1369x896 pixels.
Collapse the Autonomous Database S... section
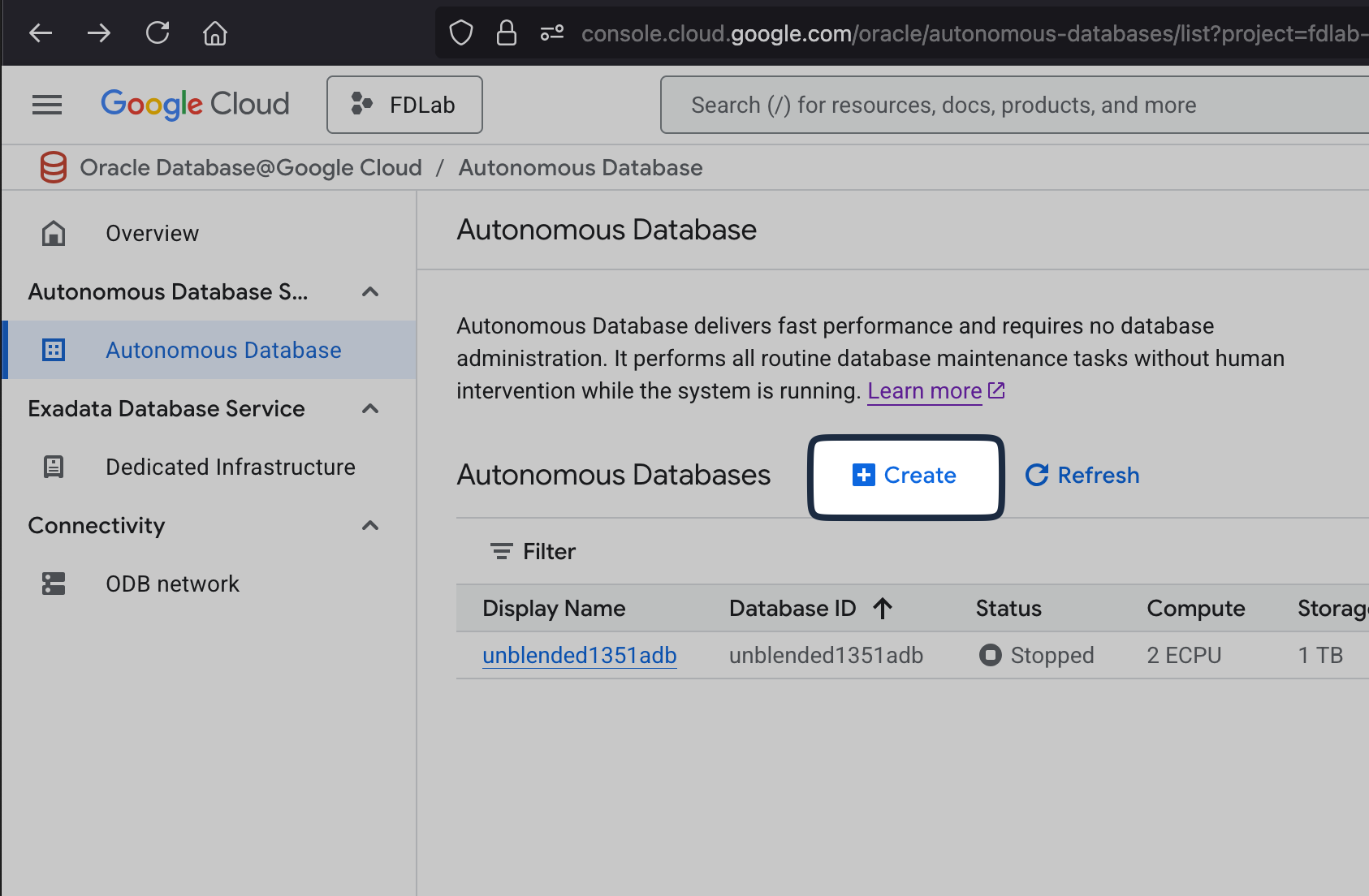coord(370,291)
